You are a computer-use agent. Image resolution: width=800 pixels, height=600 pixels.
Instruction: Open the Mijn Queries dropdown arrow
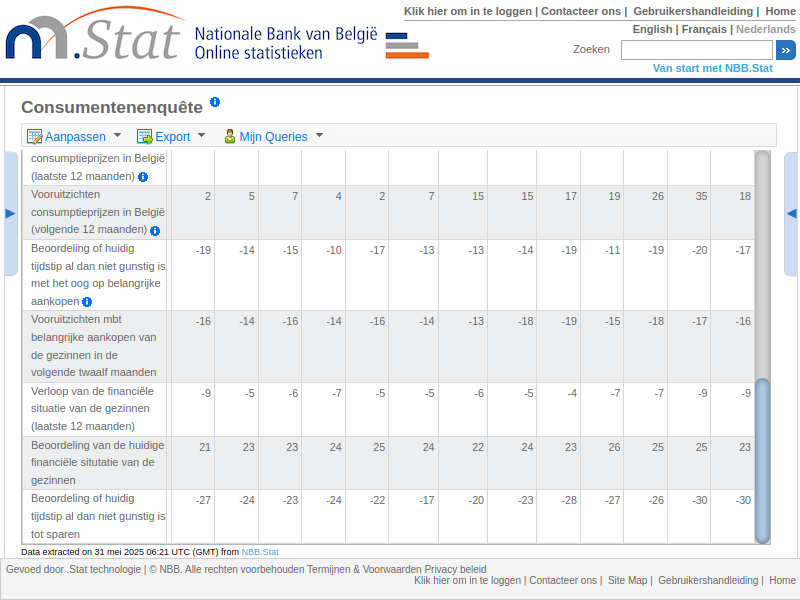(x=319, y=135)
